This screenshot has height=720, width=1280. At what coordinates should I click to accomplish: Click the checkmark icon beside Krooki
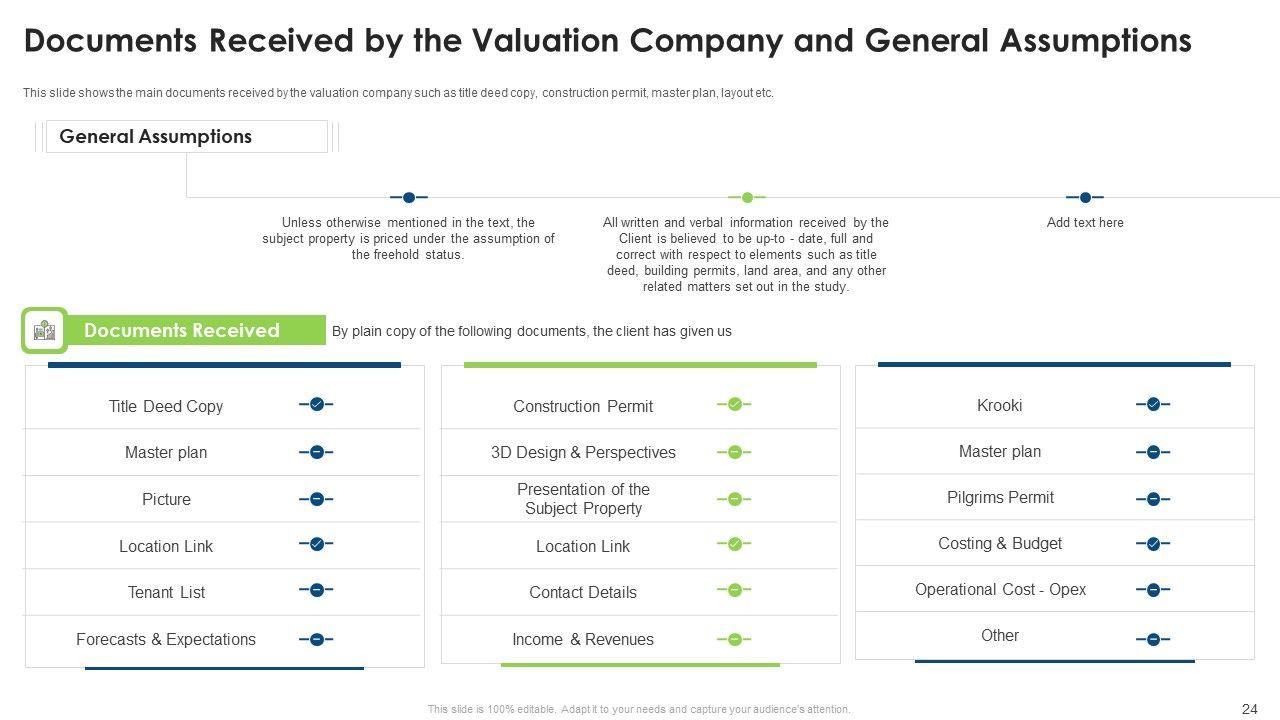pyautogui.click(x=1153, y=404)
